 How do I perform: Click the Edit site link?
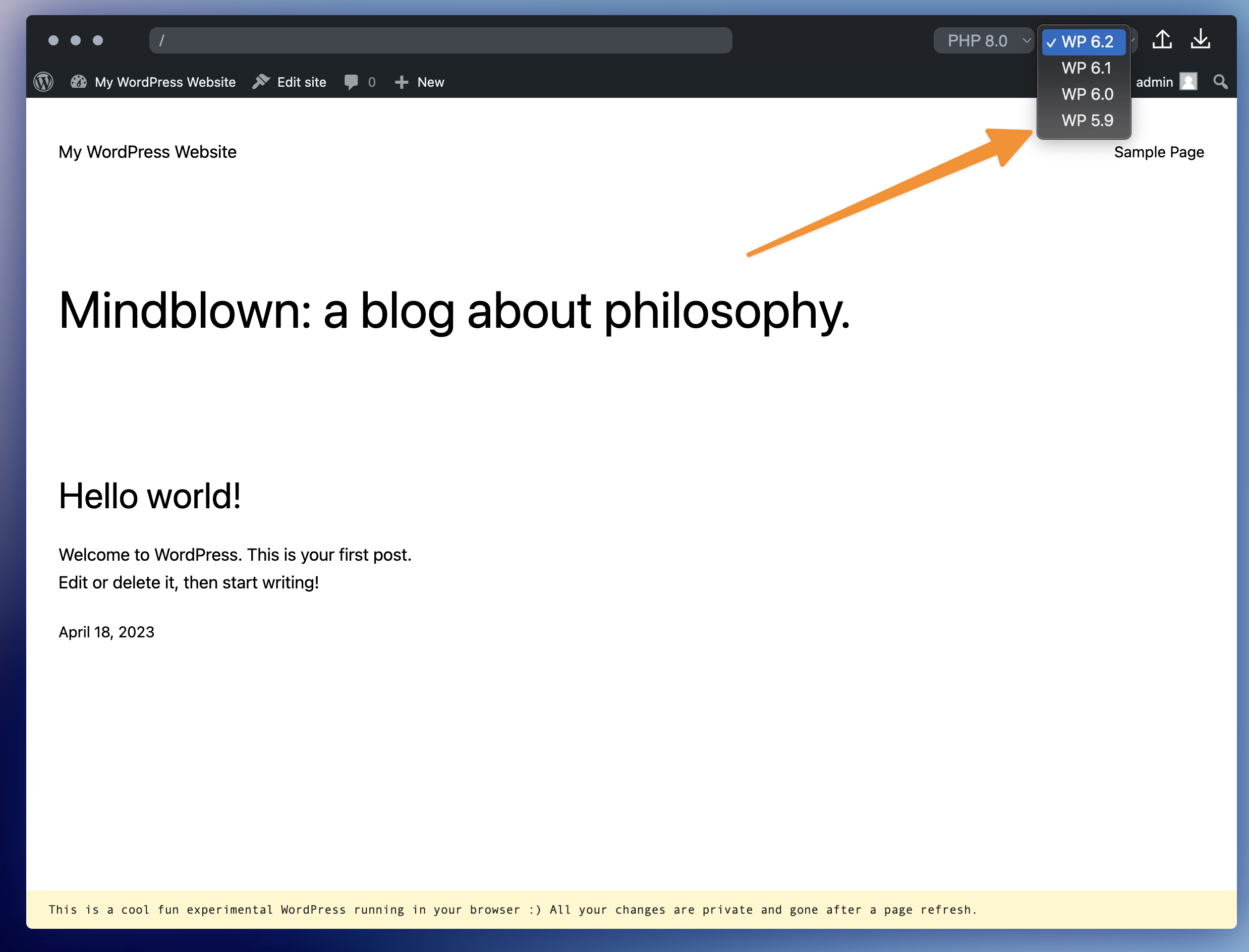(x=289, y=82)
